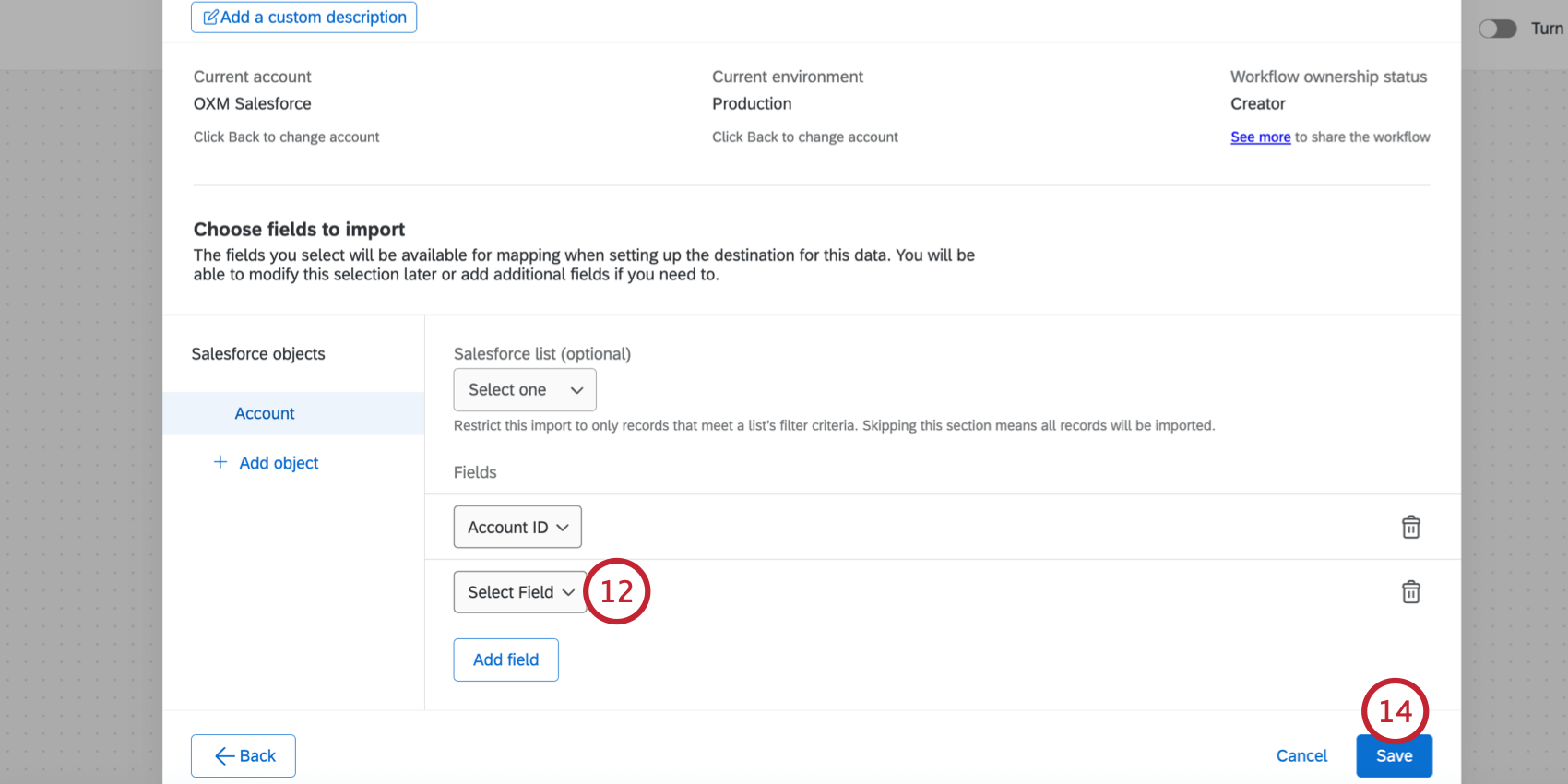Add a custom description

point(314,18)
